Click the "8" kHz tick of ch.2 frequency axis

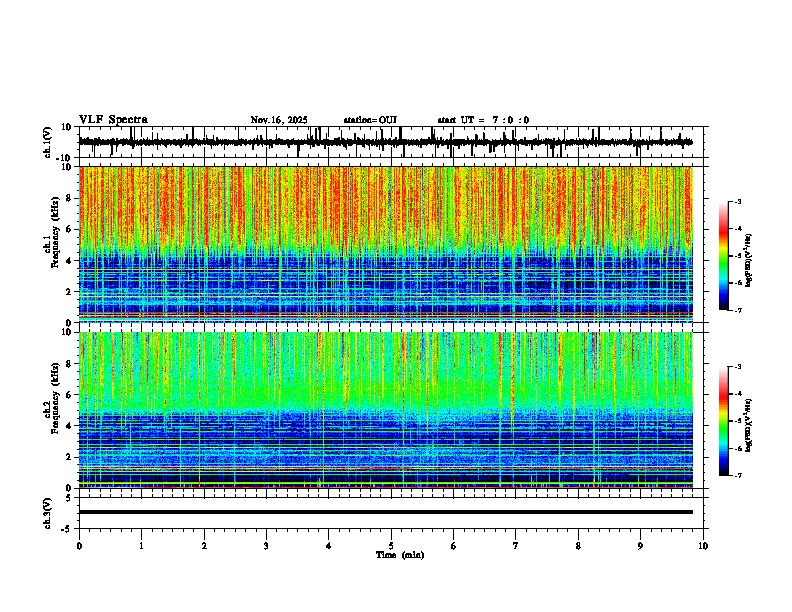[69, 364]
